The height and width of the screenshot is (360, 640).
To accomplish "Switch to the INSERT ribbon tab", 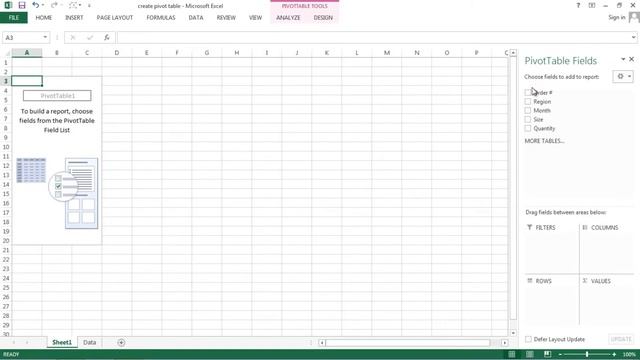I will coord(74,18).
